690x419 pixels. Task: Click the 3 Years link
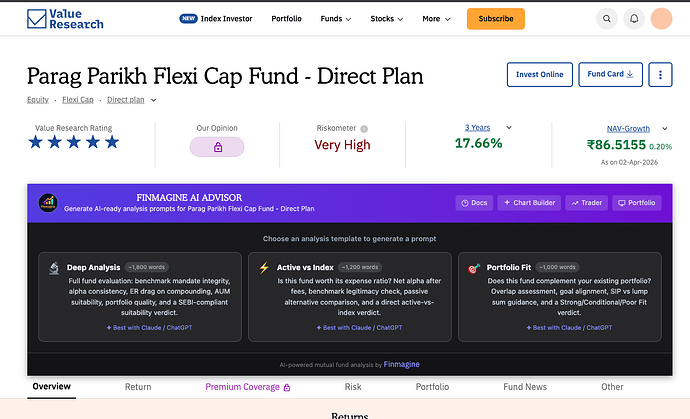477,128
